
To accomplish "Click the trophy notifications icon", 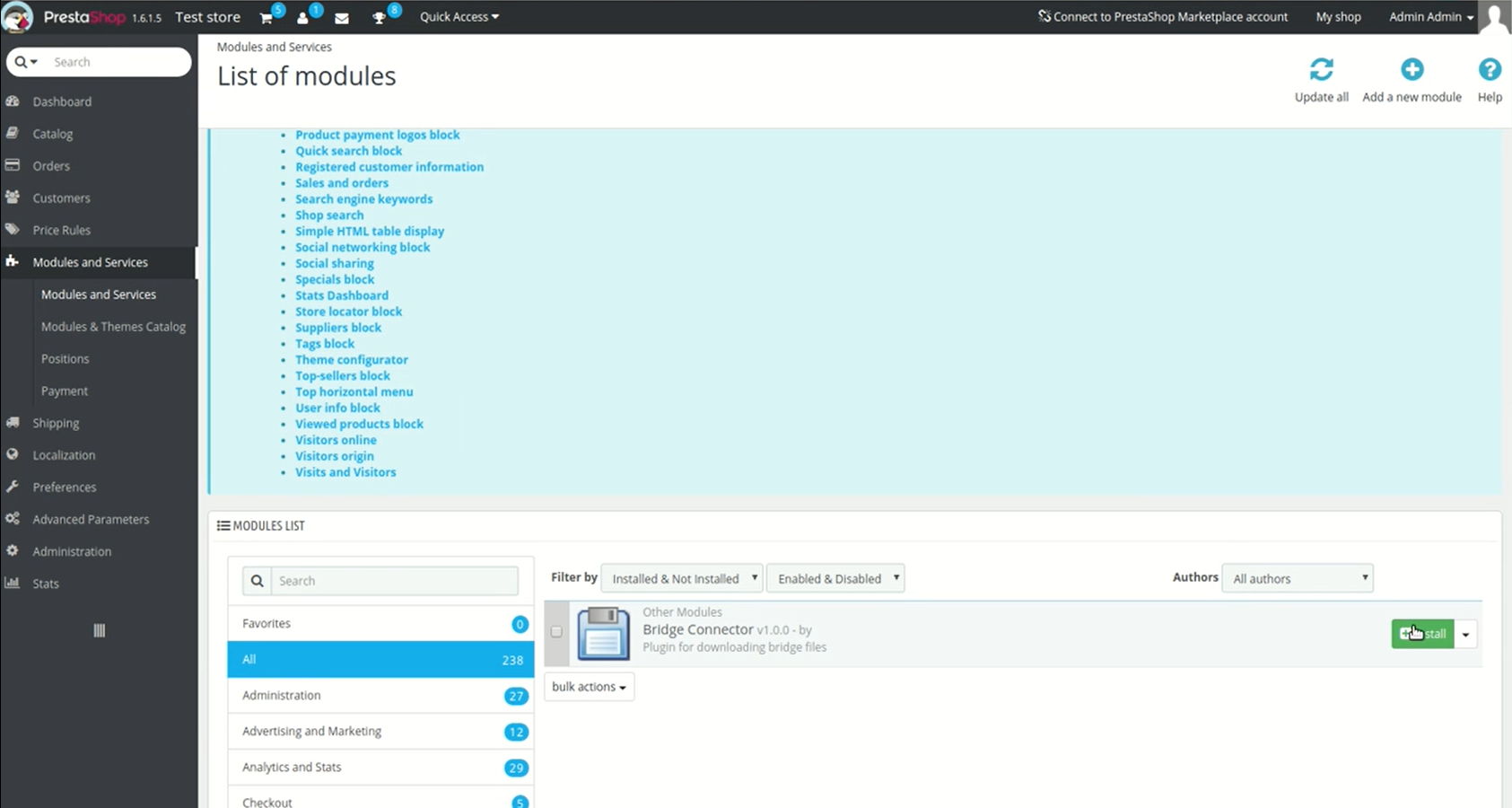I will pyautogui.click(x=380, y=18).
